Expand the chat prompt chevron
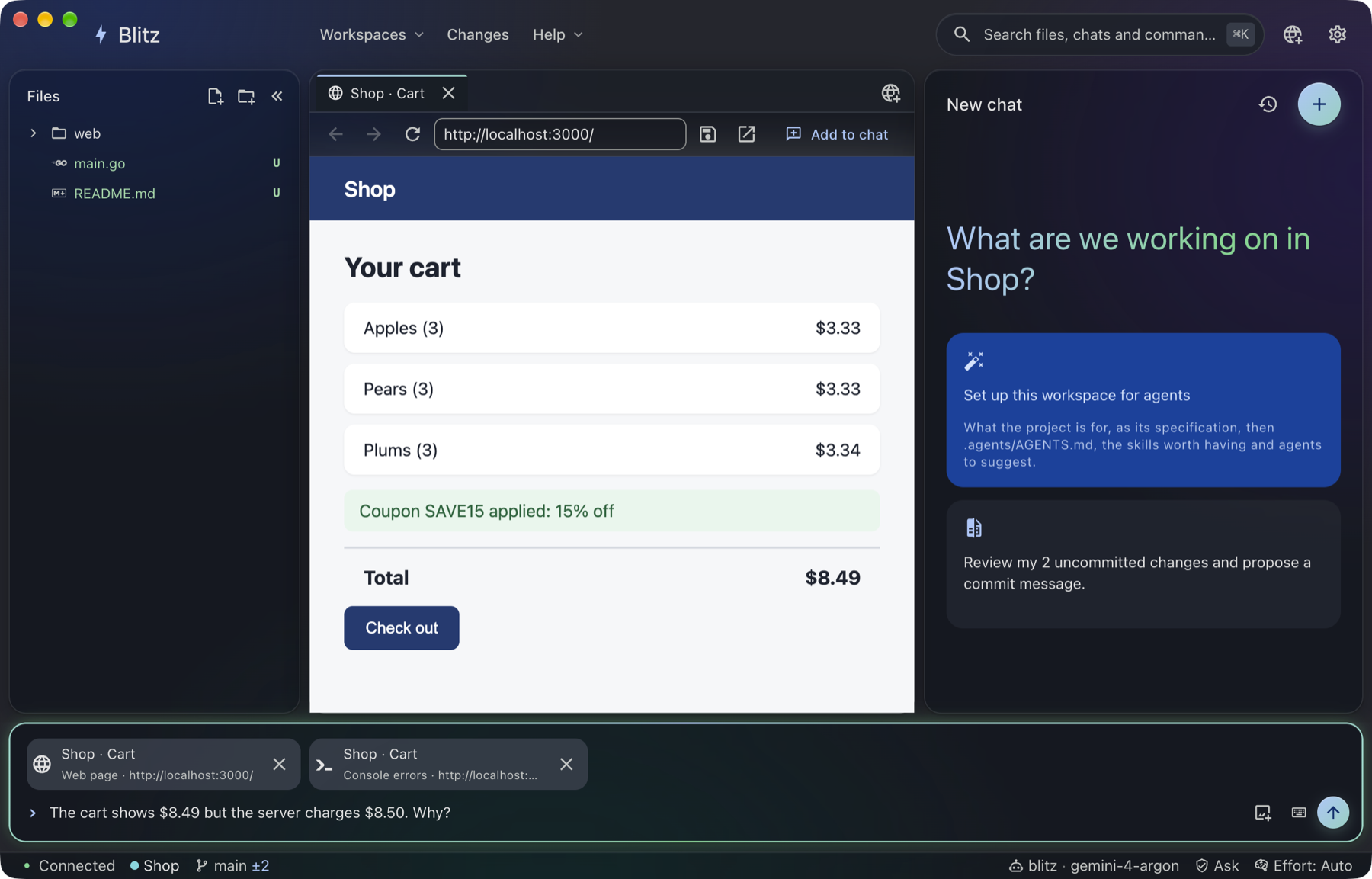This screenshot has width=1372, height=879. [x=33, y=813]
